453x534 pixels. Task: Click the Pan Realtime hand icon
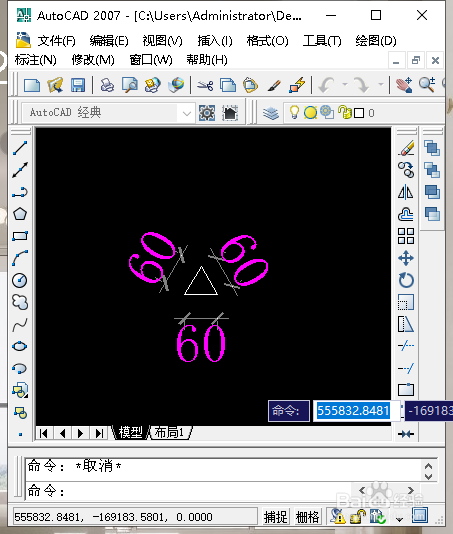[404, 85]
